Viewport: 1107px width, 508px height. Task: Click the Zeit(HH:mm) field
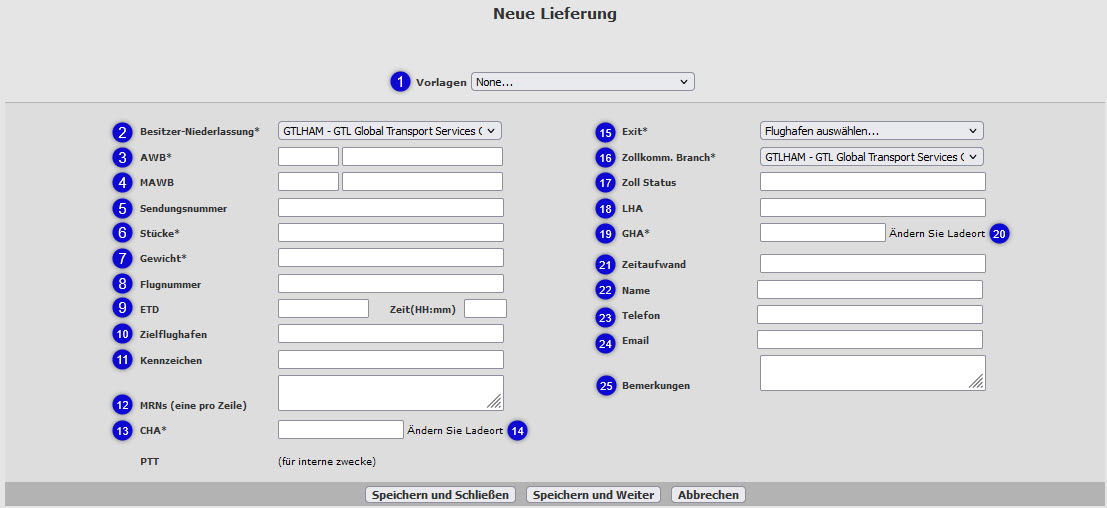(x=486, y=308)
